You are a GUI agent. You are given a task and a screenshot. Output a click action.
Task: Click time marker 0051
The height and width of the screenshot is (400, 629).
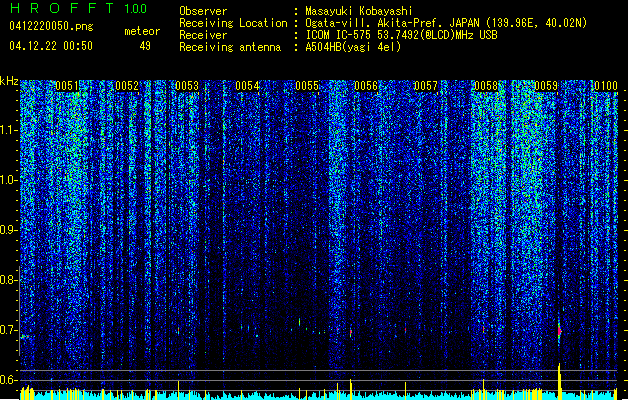(x=67, y=86)
